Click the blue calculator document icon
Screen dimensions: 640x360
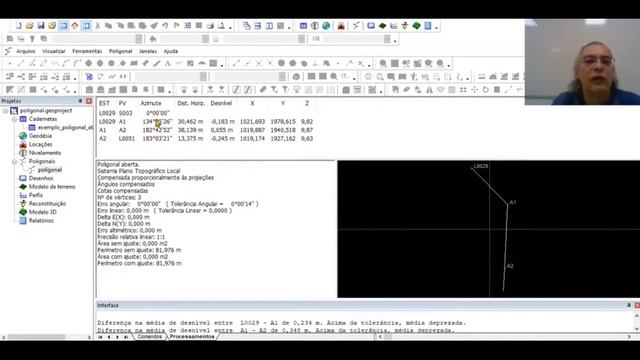[x=89, y=76]
